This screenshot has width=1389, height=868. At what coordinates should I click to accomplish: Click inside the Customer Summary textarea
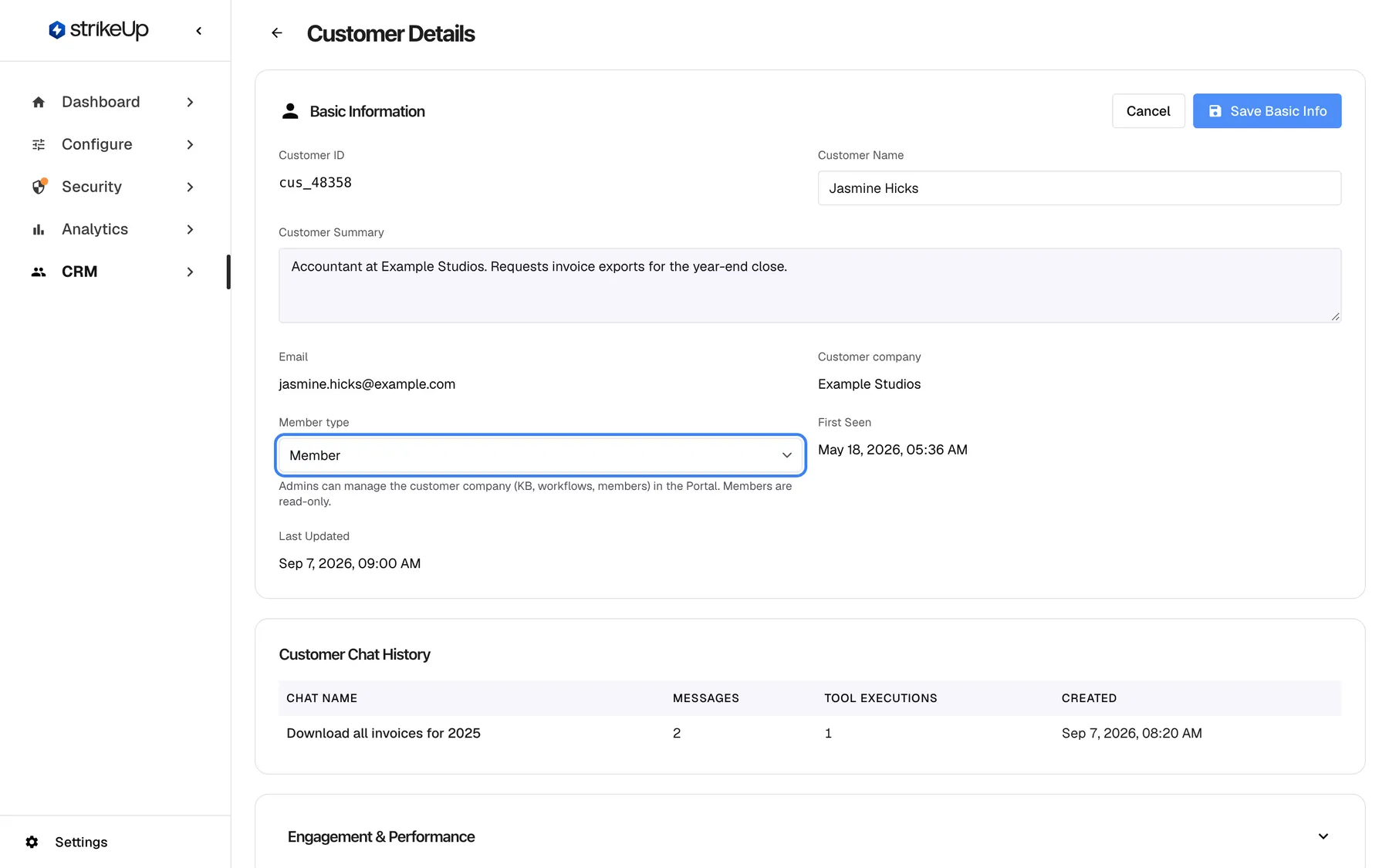tap(810, 285)
